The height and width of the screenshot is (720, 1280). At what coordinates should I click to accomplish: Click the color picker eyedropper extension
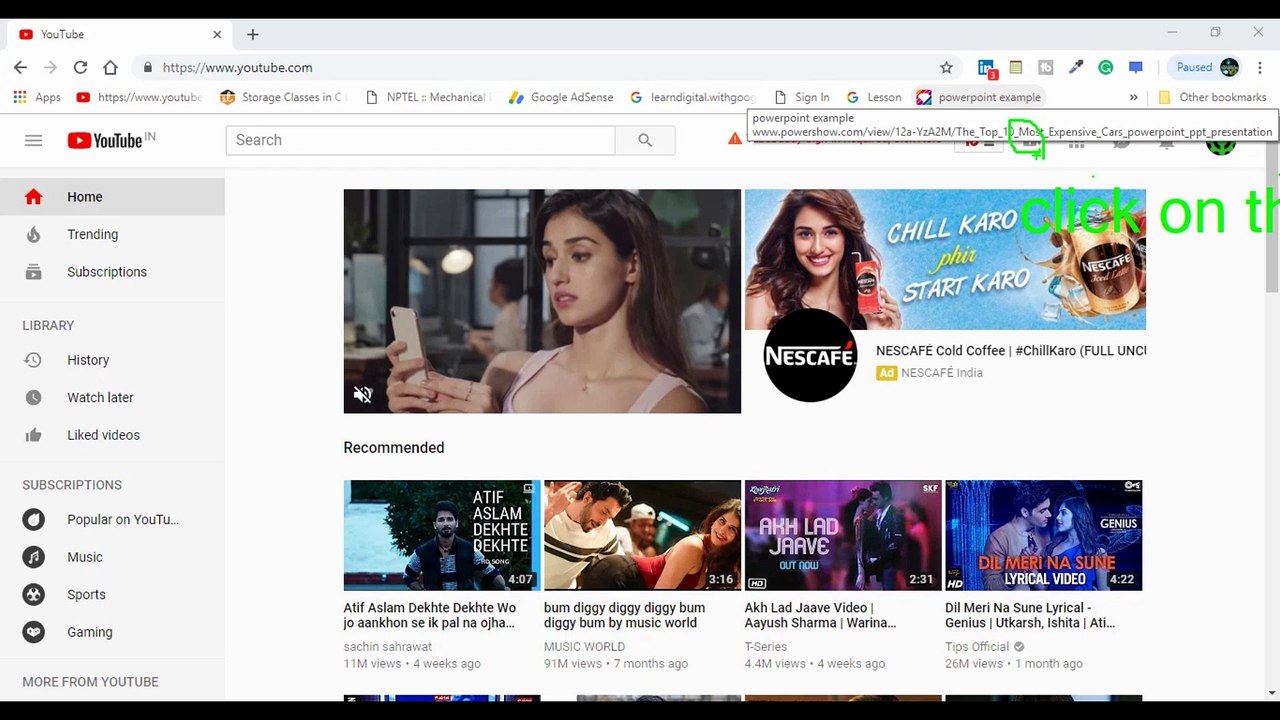pyautogui.click(x=1076, y=67)
